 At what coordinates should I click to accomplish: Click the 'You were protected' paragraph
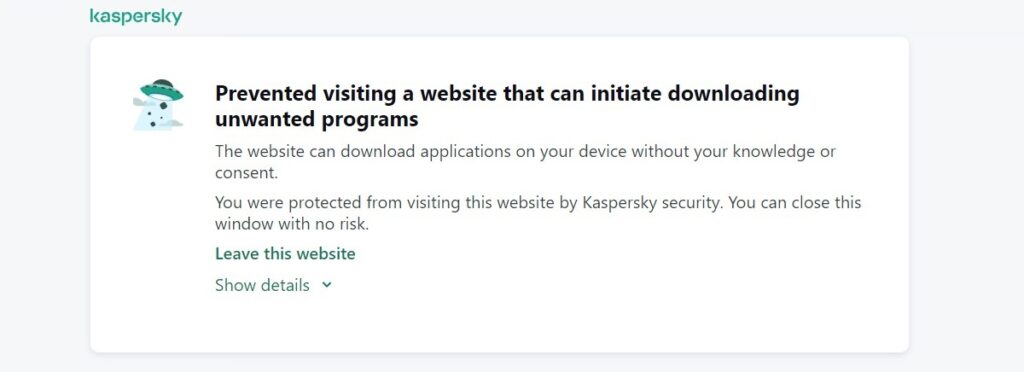click(538, 213)
